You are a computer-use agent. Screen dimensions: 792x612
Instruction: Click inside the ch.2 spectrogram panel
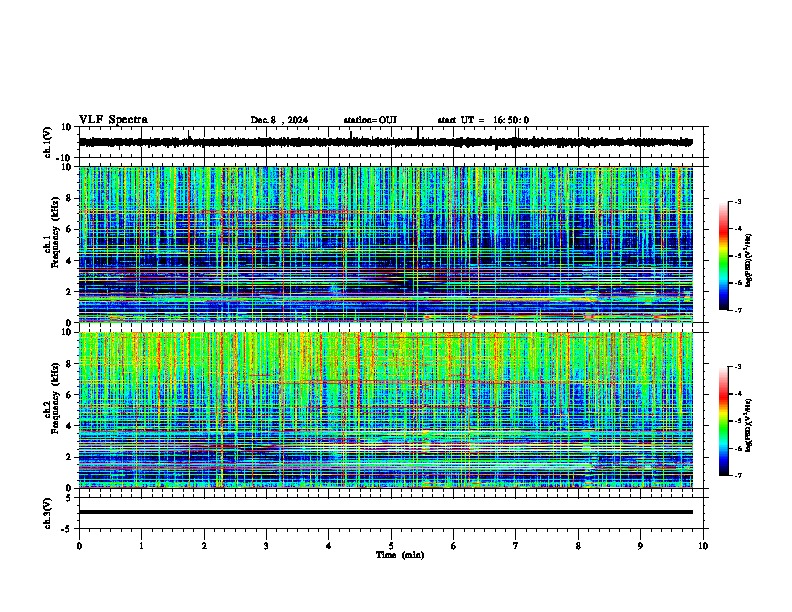[x=386, y=410]
